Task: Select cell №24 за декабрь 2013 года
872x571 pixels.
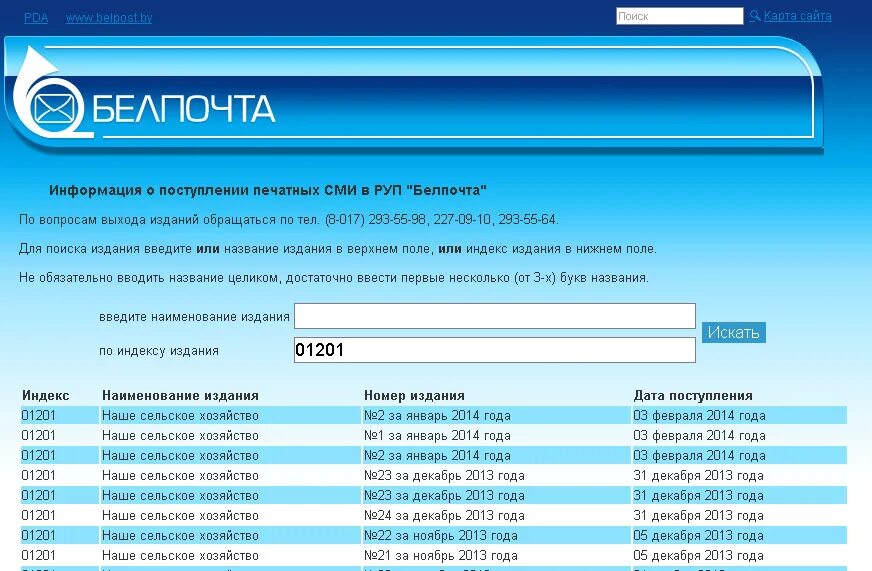Action: (444, 515)
